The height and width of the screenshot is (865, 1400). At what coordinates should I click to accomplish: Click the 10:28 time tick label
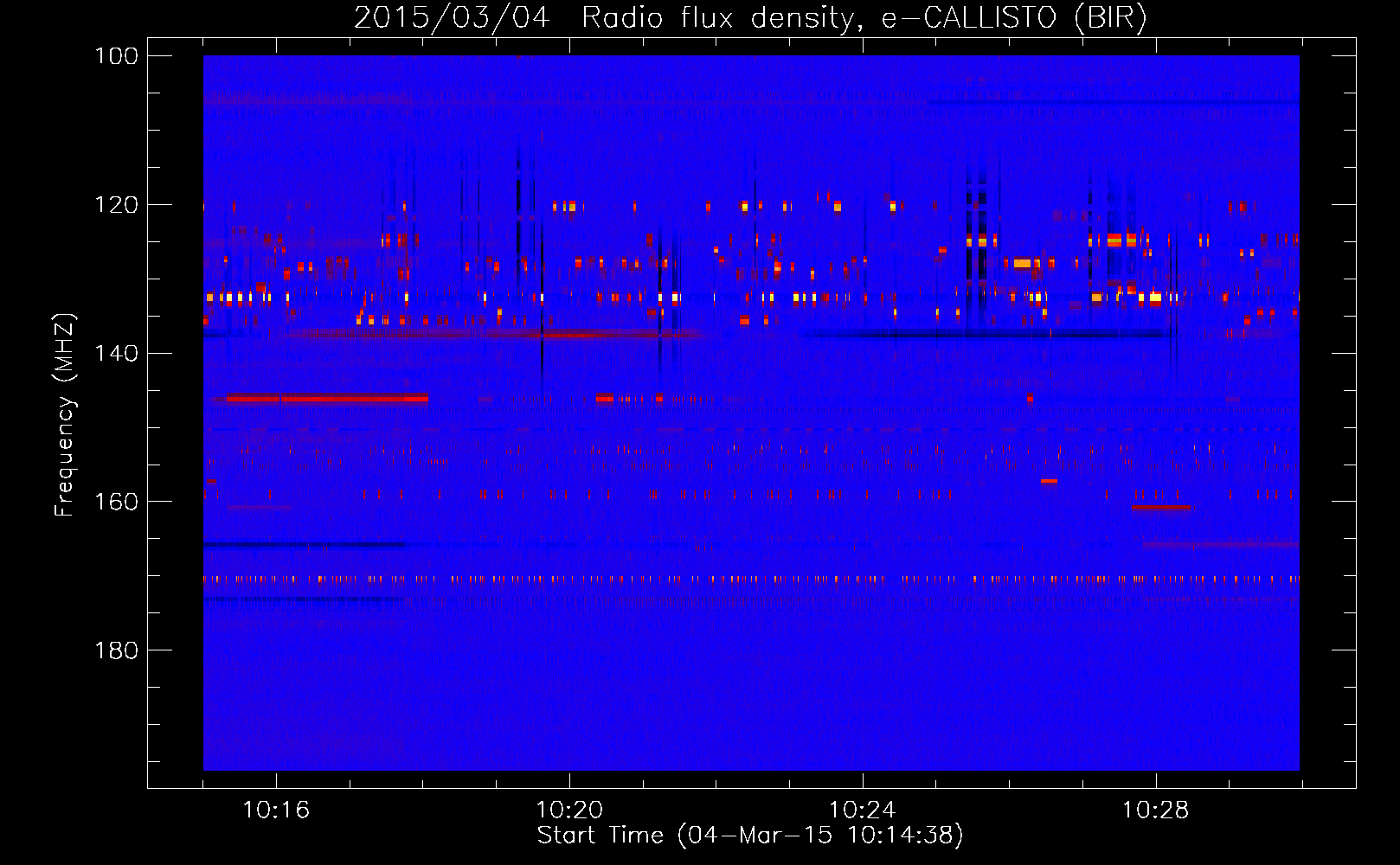(1156, 811)
